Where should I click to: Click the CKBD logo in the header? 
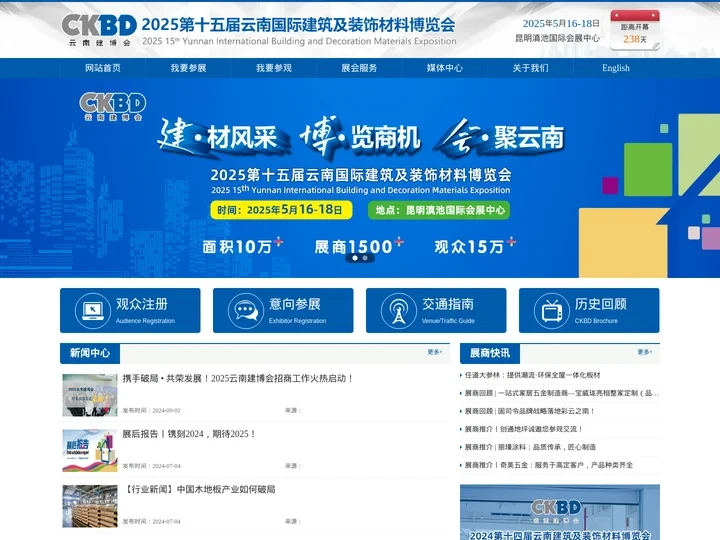pyautogui.click(x=99, y=30)
